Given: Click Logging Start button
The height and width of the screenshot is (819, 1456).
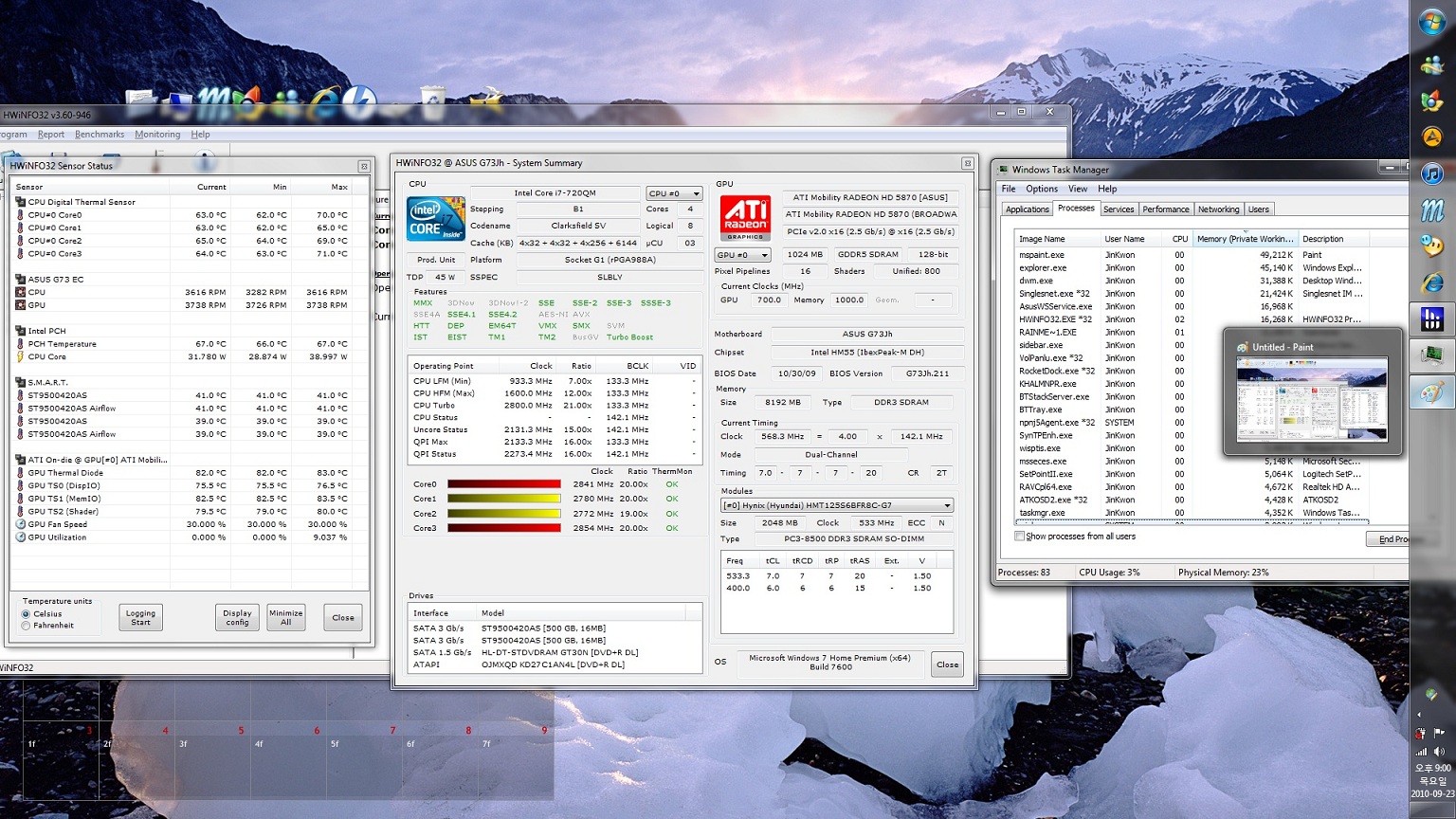Looking at the screenshot, I should click(x=140, y=618).
